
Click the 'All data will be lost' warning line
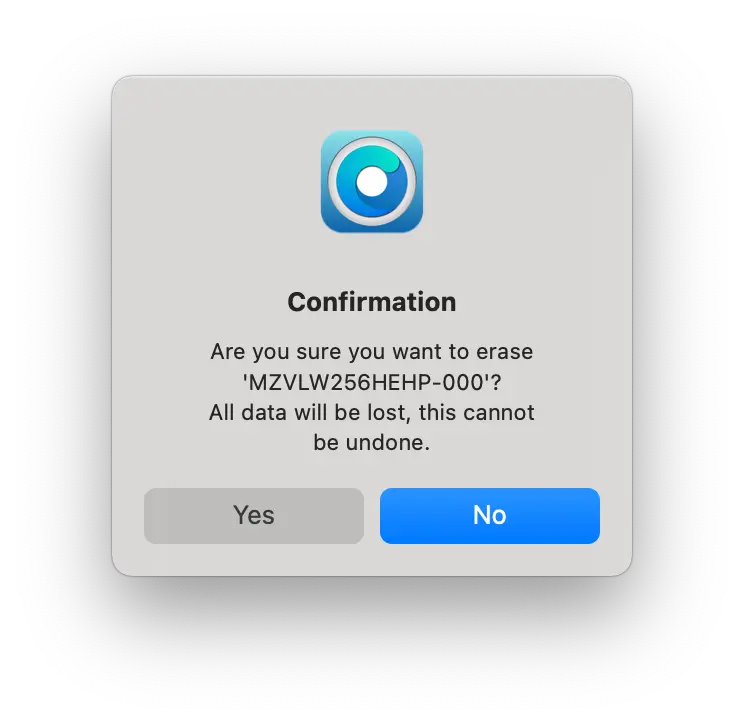(x=372, y=412)
